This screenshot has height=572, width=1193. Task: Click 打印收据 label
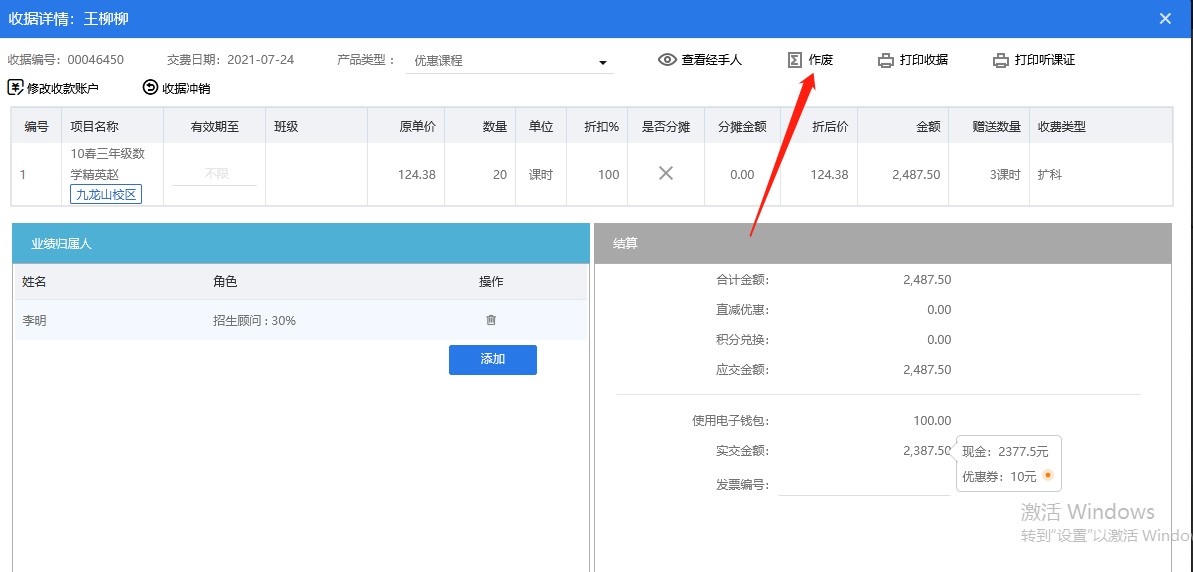[924, 60]
